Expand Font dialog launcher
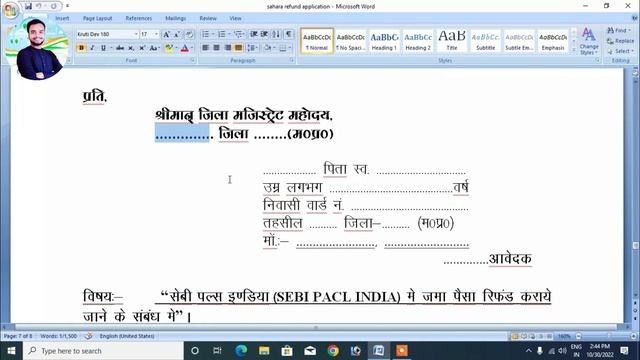 point(192,60)
